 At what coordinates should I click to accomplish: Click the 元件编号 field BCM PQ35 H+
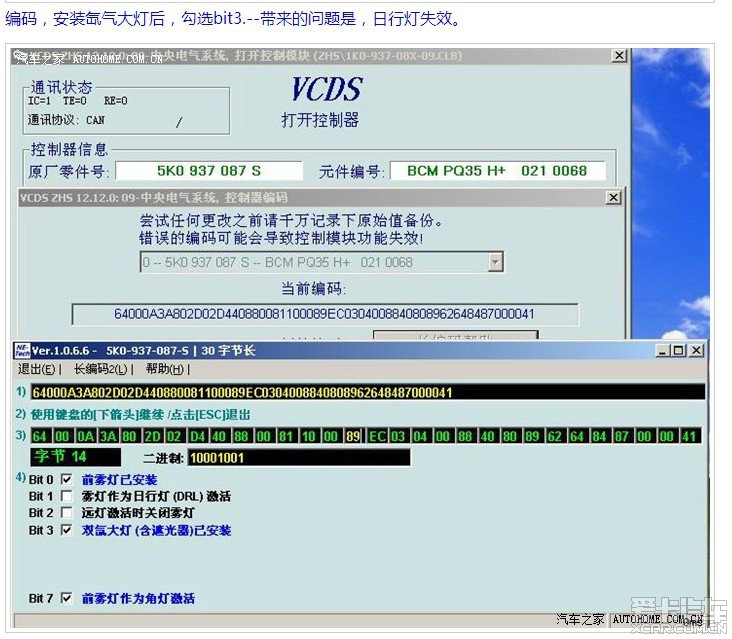(x=498, y=171)
